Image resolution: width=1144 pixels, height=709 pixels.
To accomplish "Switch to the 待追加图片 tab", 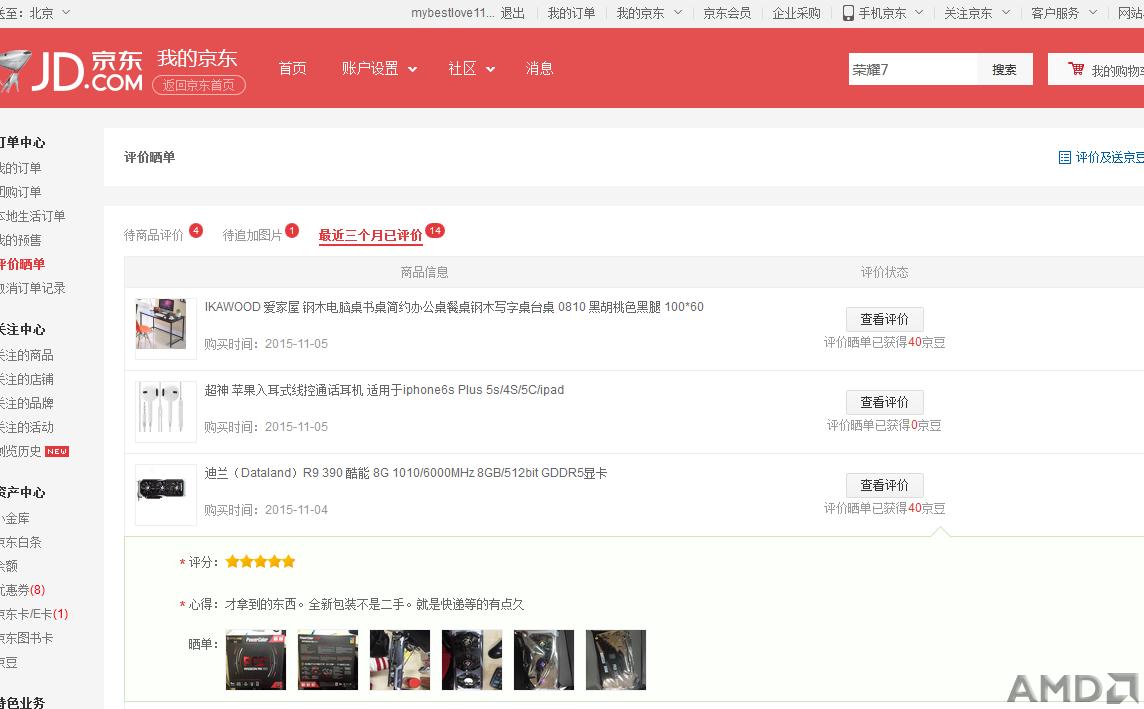I will pyautogui.click(x=252, y=235).
